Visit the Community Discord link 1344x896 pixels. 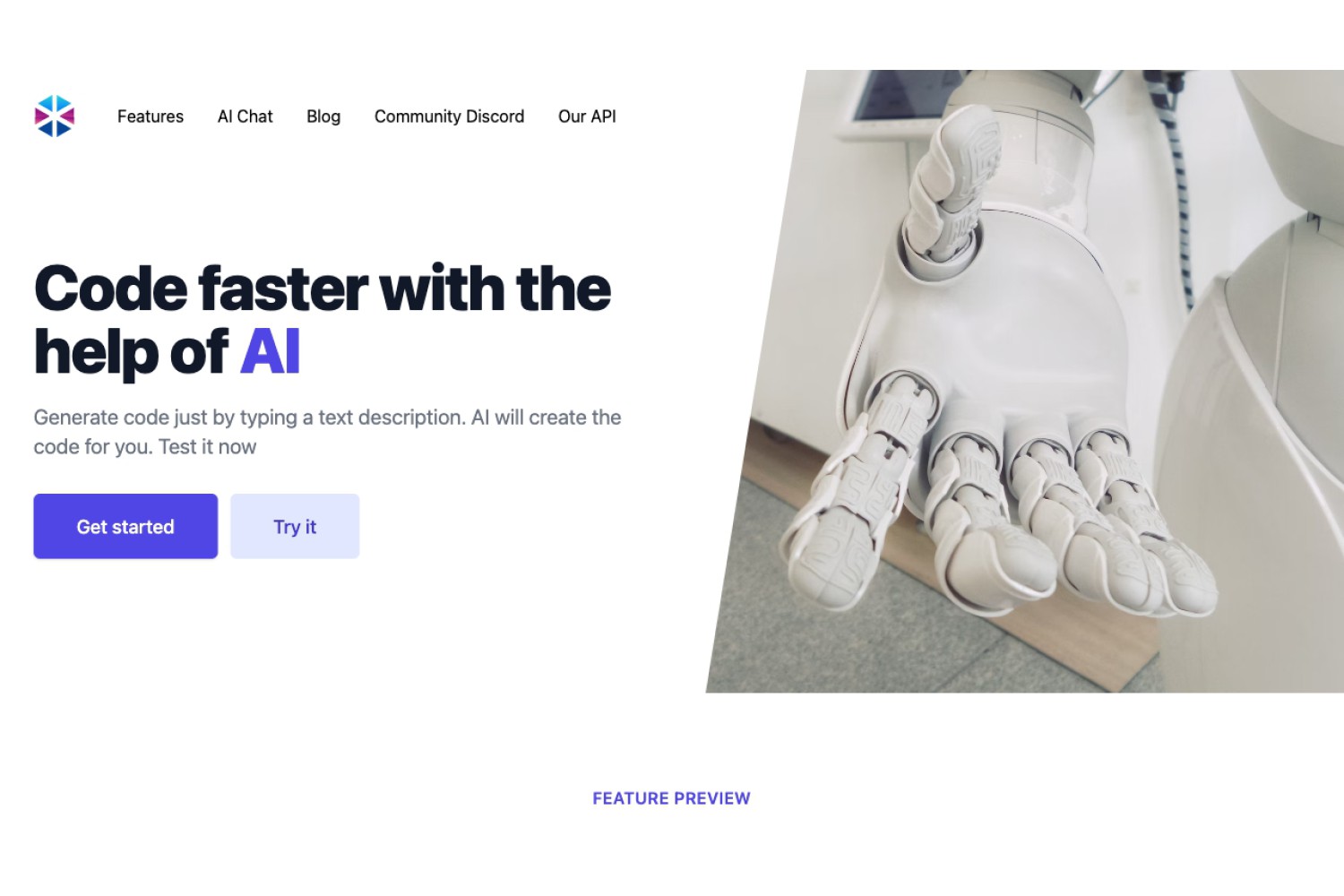(449, 116)
